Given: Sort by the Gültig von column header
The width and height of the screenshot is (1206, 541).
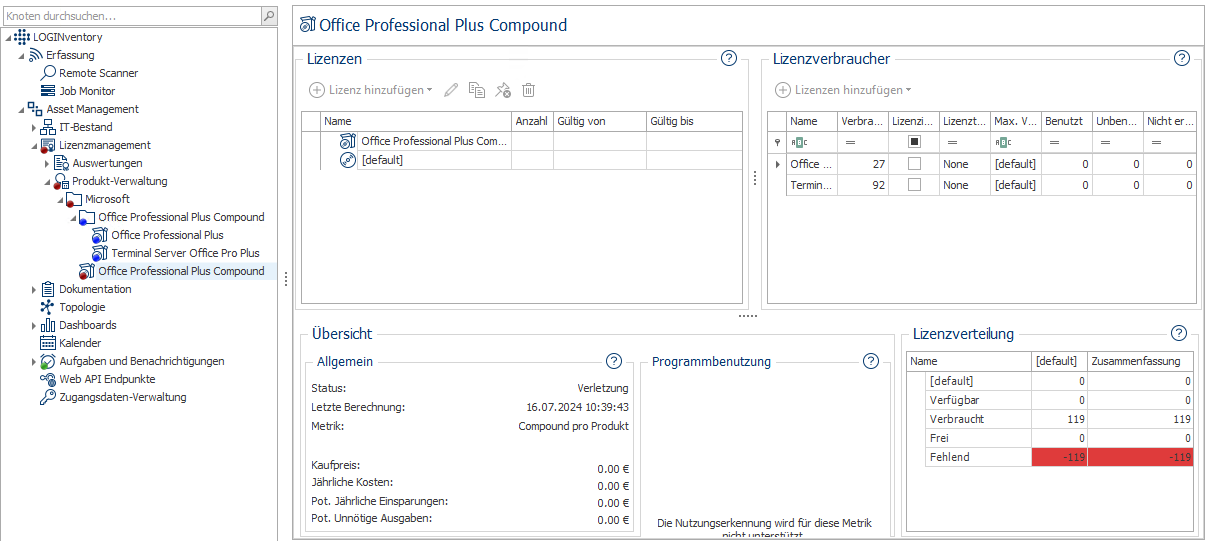Looking at the screenshot, I should [600, 121].
